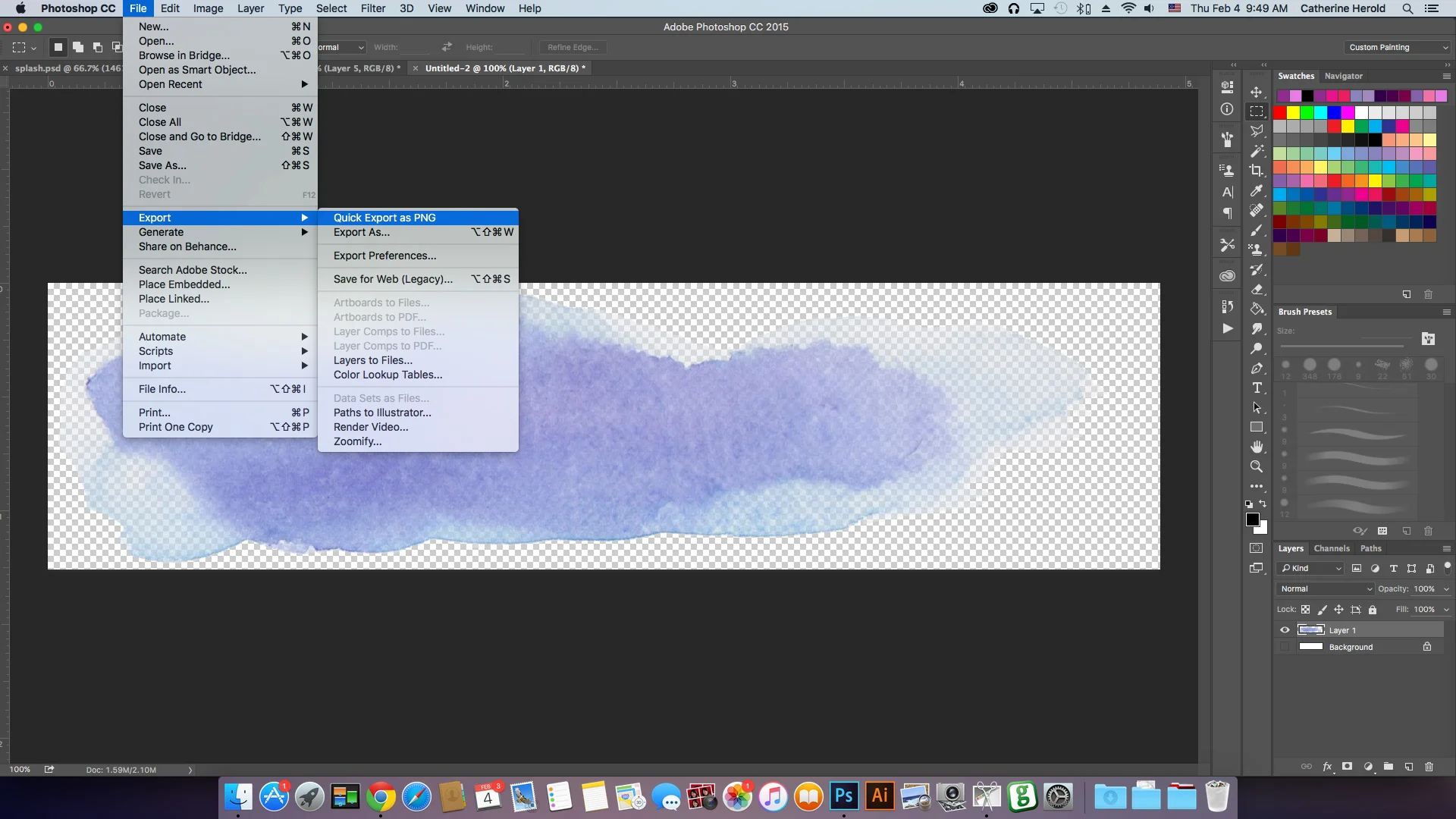
Task: Hide Layer 1 with eye icon
Action: (x=1285, y=630)
